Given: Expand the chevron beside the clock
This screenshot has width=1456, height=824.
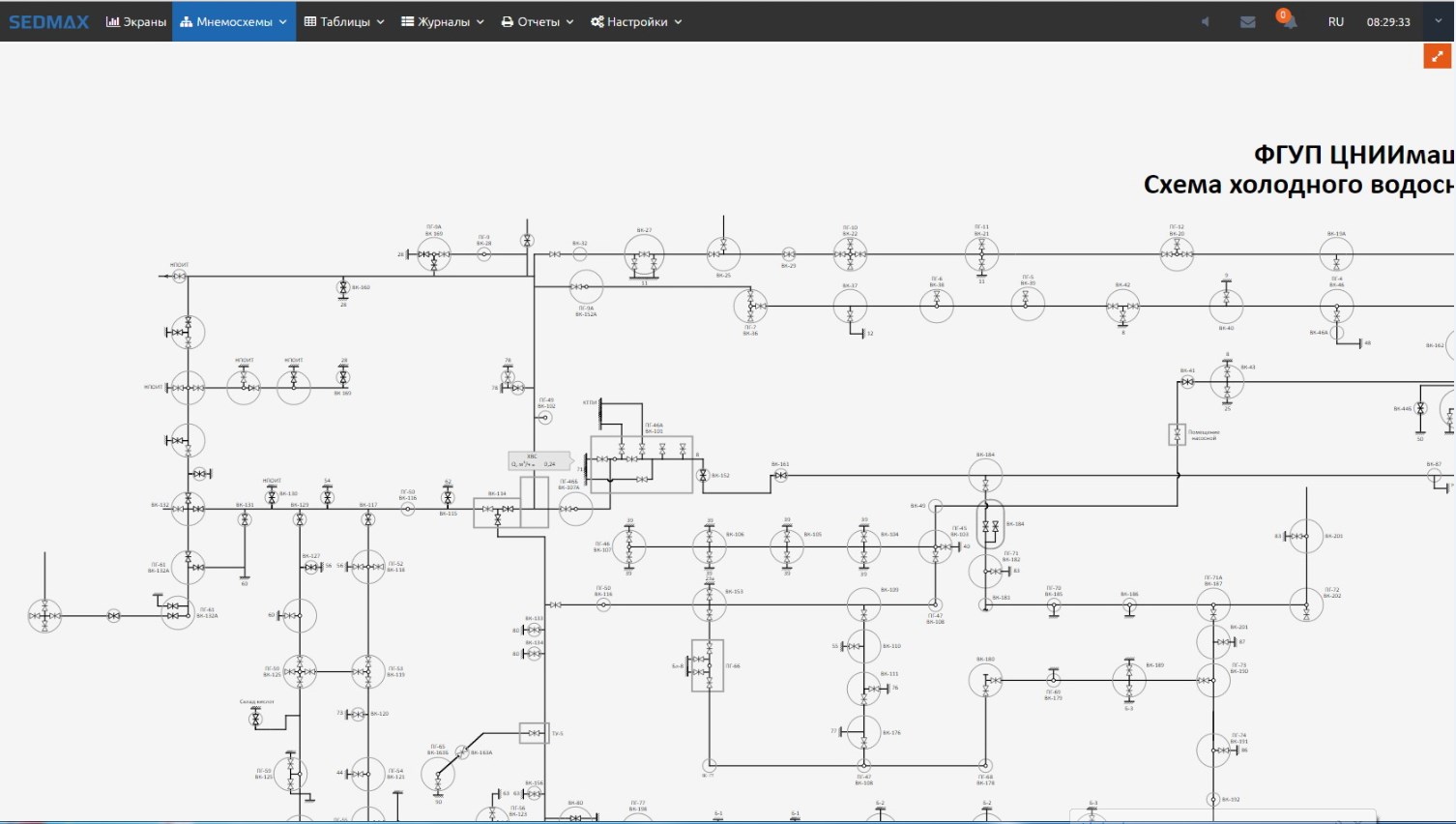Looking at the screenshot, I should click(x=1438, y=21).
